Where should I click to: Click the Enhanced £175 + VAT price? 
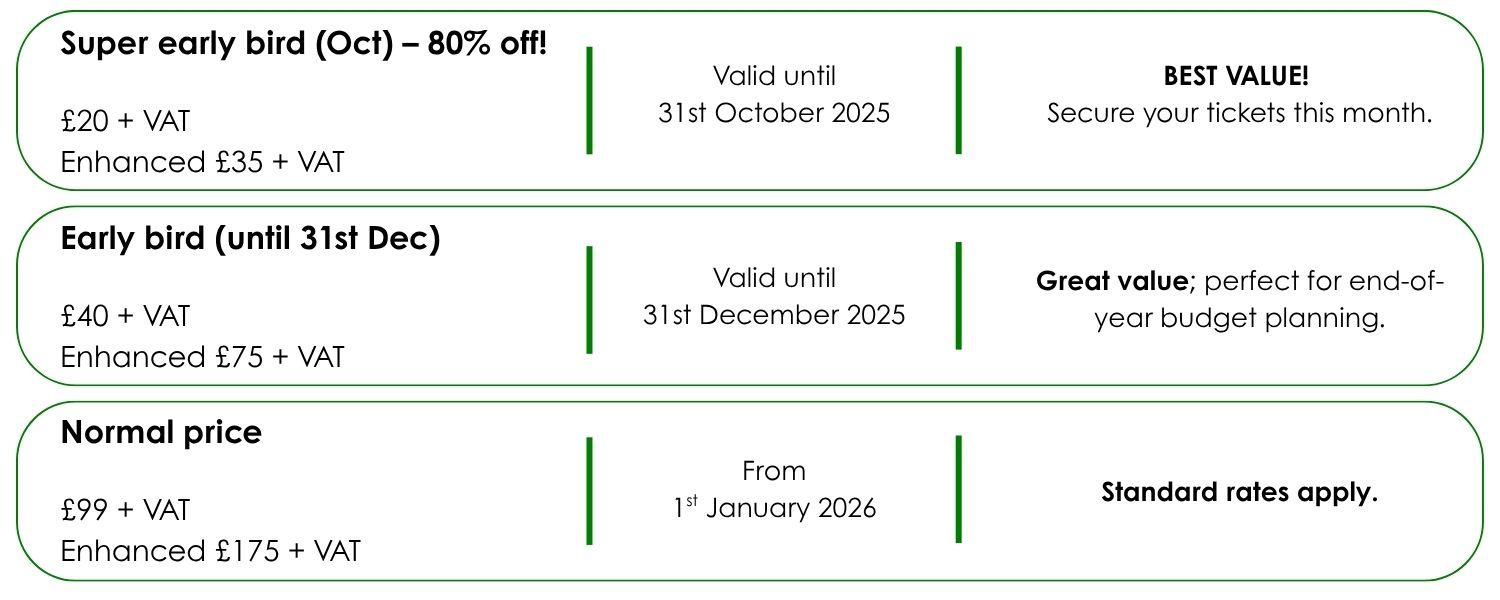coord(210,551)
